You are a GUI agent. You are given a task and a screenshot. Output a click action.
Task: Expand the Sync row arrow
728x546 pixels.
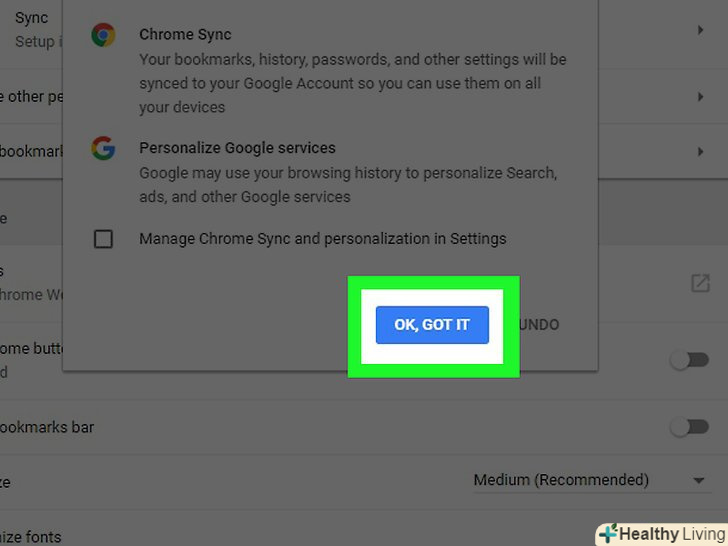pyautogui.click(x=700, y=31)
